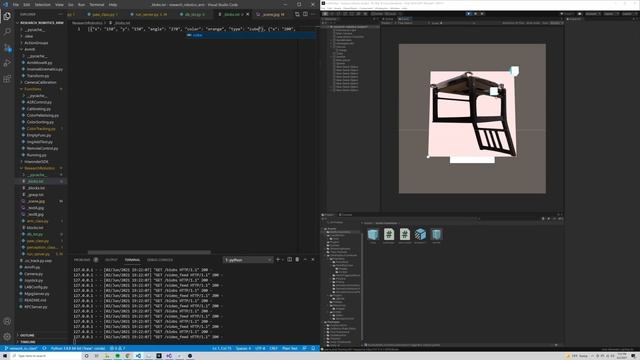Select the second C# script asset in Unity Project
The height and width of the screenshot is (360, 640).
[x=404, y=236]
